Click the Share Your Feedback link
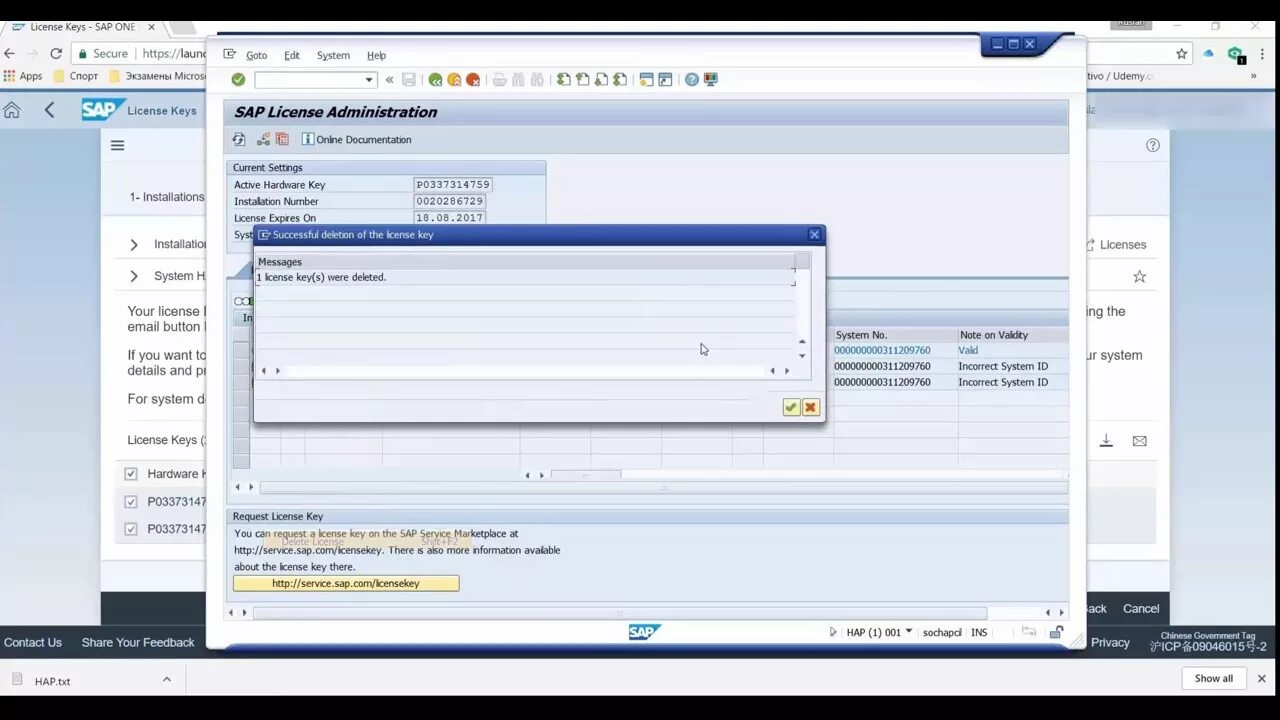The image size is (1280, 720). point(137,642)
